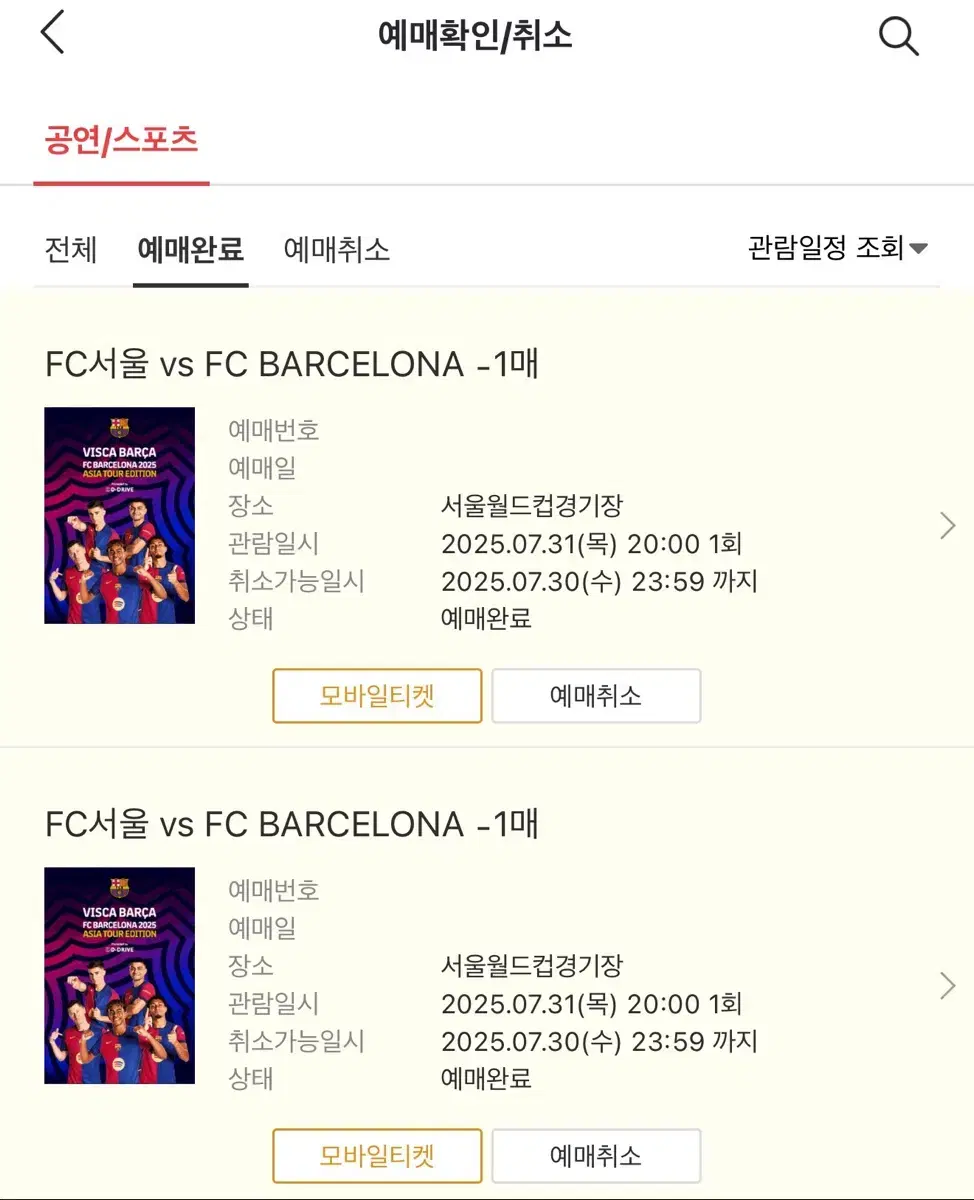The height and width of the screenshot is (1200, 974).
Task: Switch to the 예매취소 tab
Action: 336,249
